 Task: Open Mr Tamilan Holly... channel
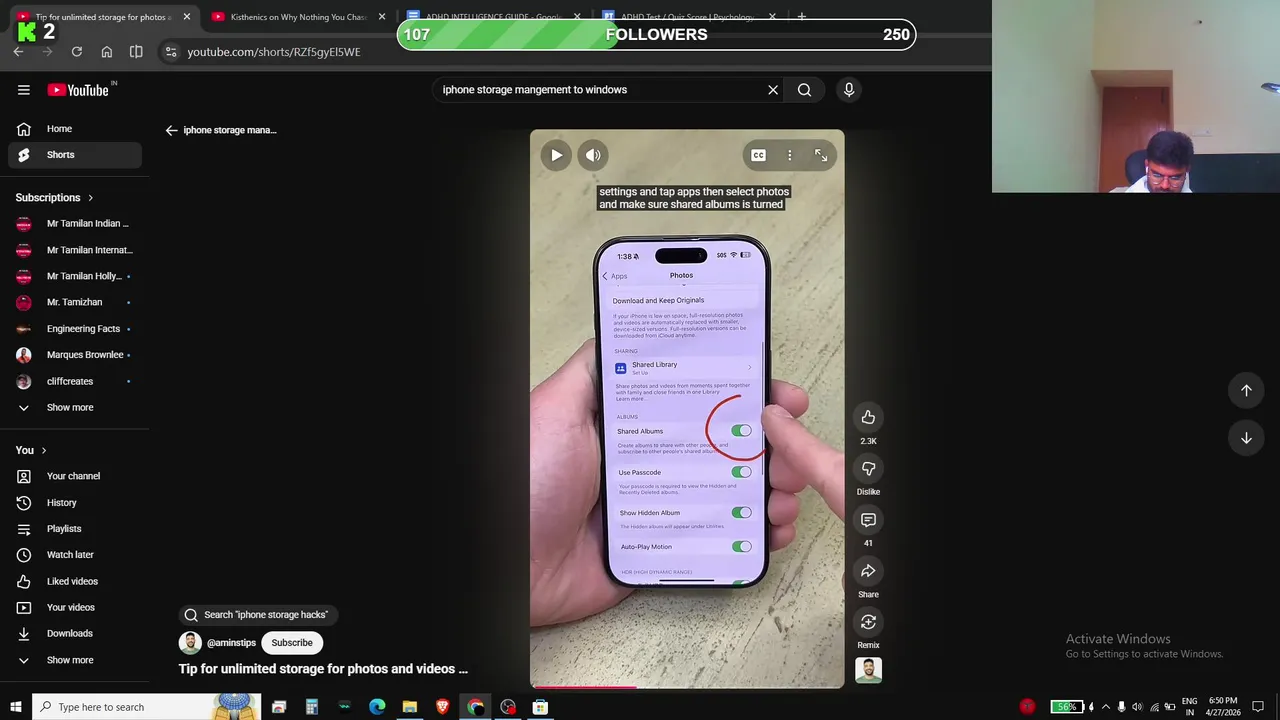tap(74, 276)
